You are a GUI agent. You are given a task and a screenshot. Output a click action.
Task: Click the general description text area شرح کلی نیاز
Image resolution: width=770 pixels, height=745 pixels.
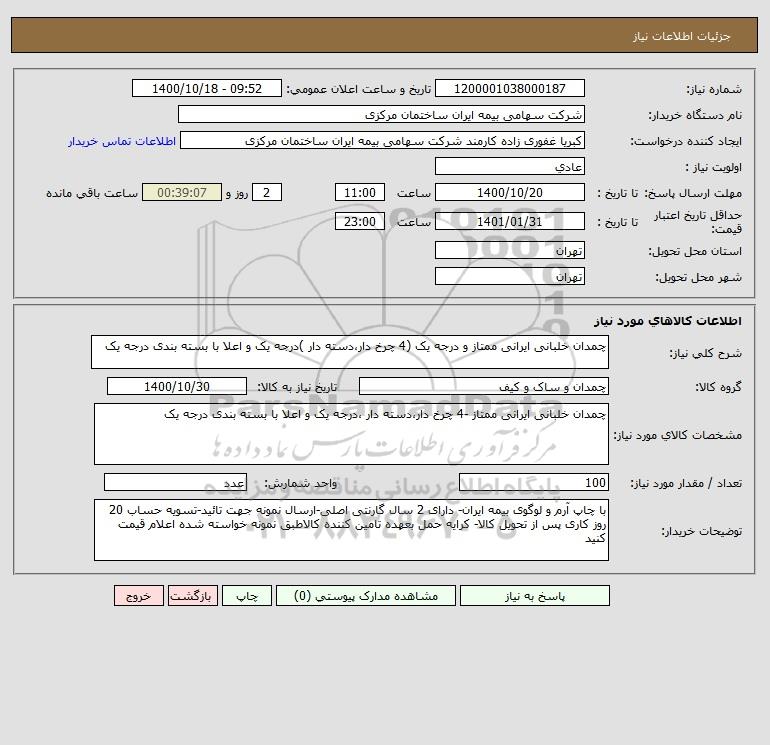pyautogui.click(x=350, y=352)
